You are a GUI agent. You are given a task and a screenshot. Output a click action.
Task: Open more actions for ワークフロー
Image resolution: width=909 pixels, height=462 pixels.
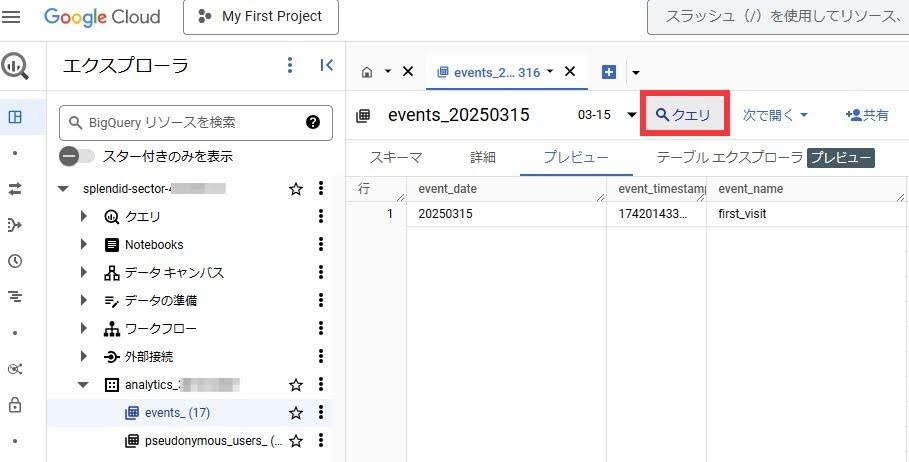(x=321, y=329)
